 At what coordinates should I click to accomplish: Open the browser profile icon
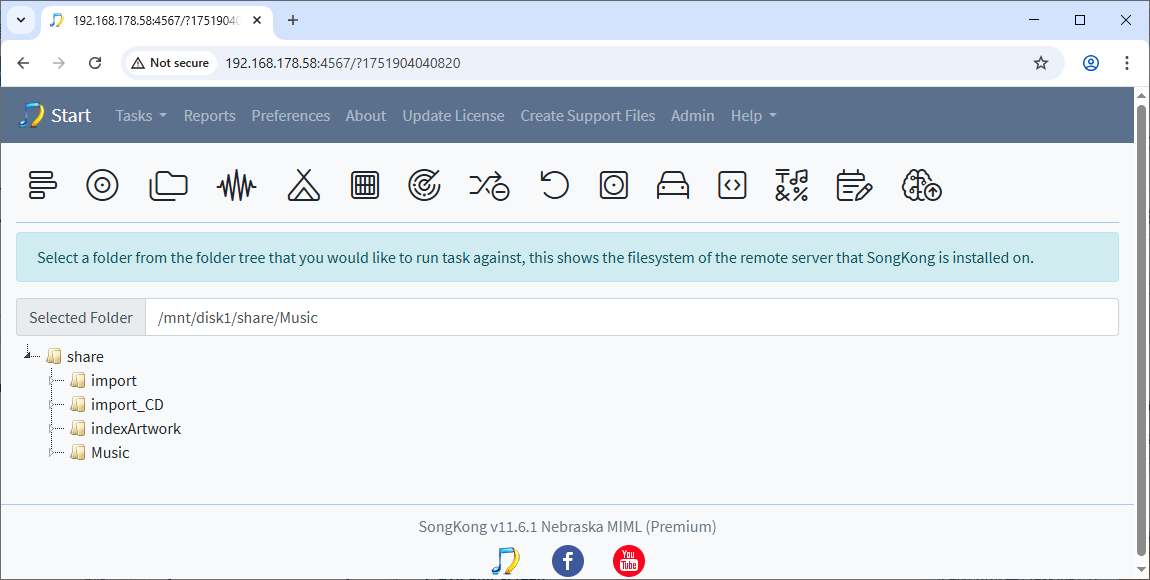tap(1091, 63)
